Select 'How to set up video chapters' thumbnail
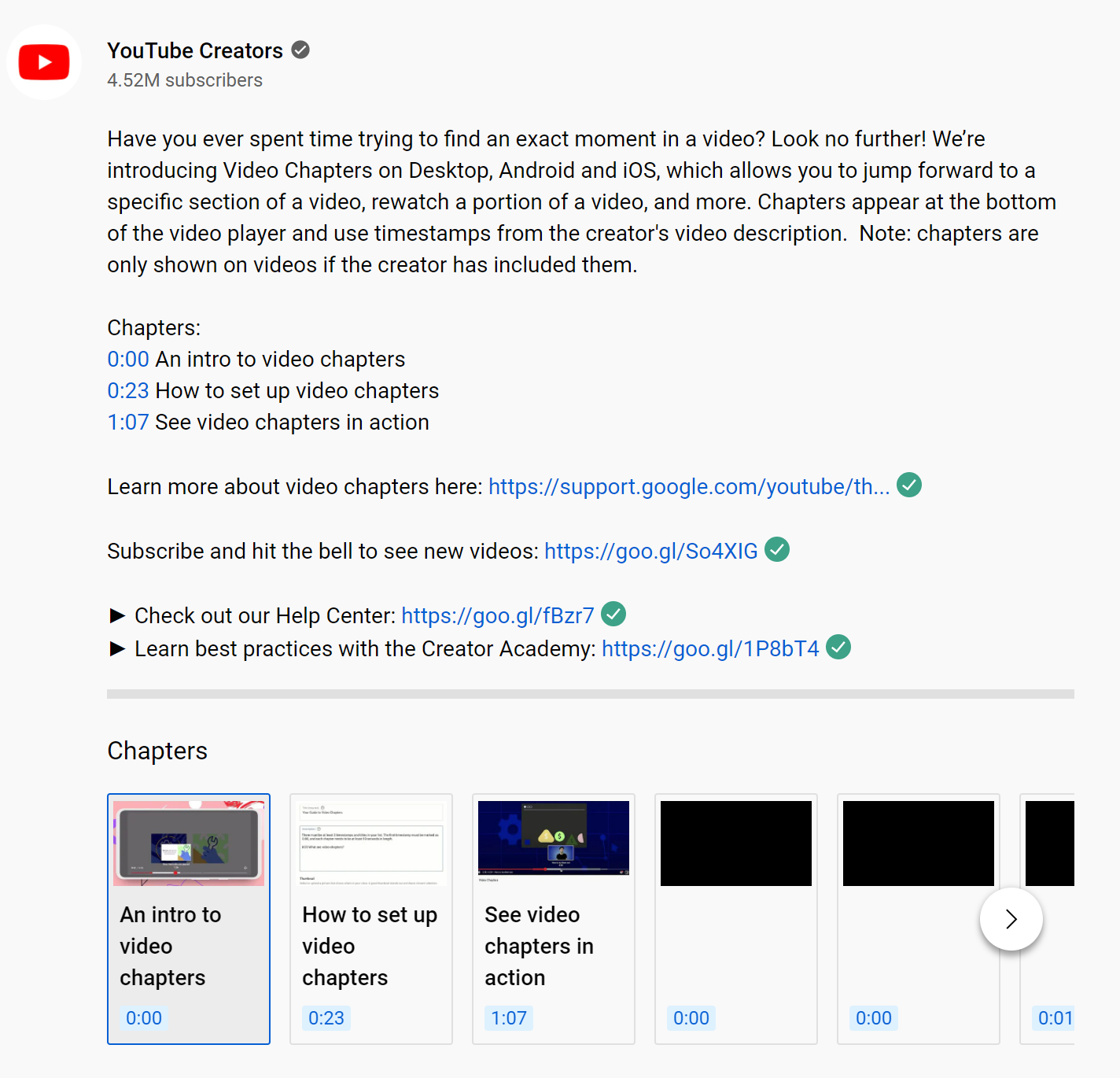Screen dimensions: 1120x1078 tap(371, 844)
